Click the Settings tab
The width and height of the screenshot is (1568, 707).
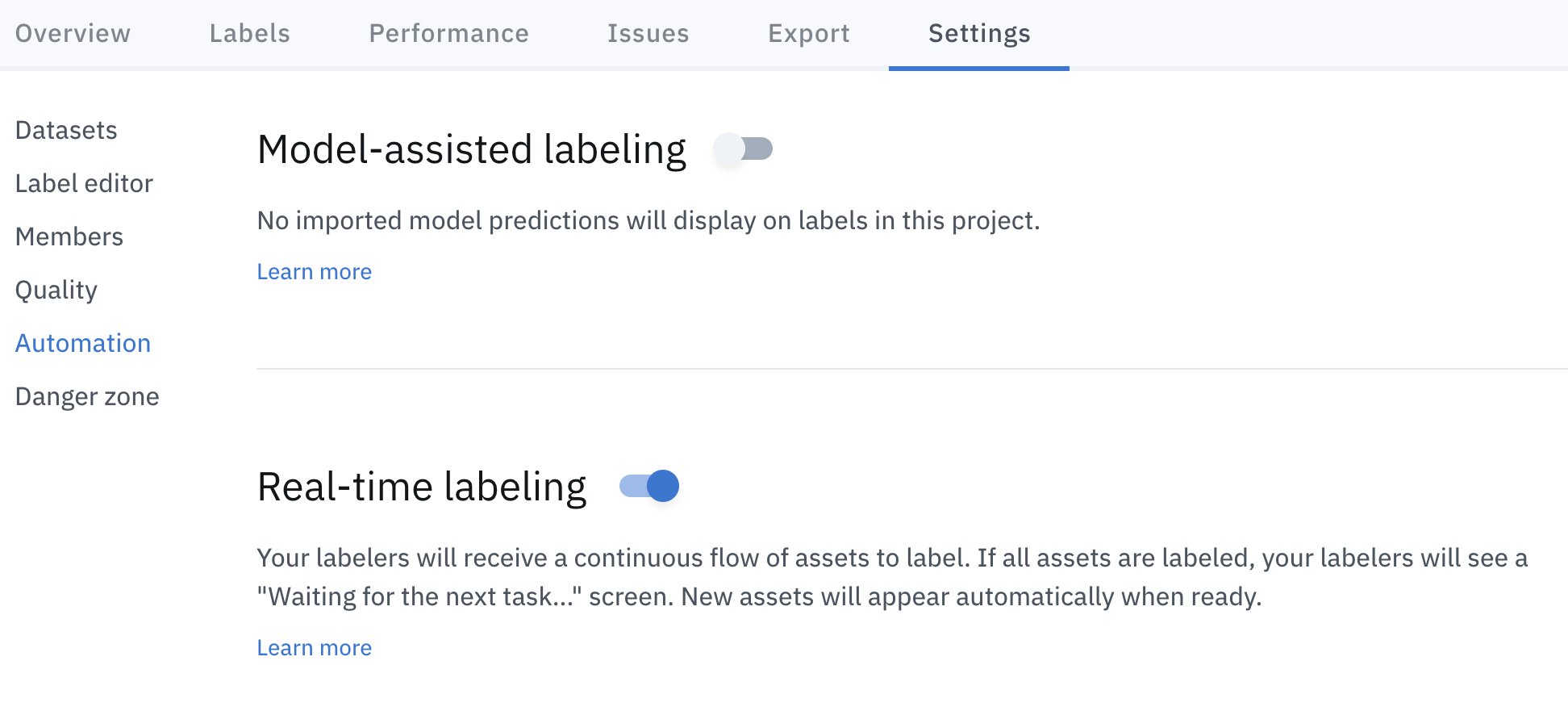click(x=978, y=33)
